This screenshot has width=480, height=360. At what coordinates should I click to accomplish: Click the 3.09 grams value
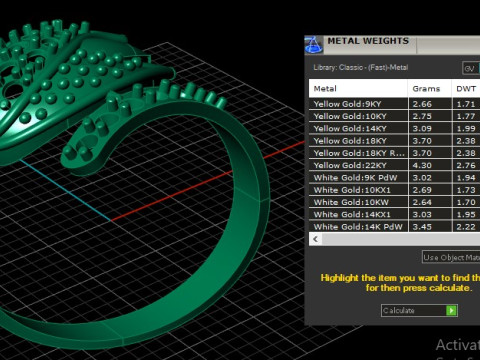click(x=422, y=129)
